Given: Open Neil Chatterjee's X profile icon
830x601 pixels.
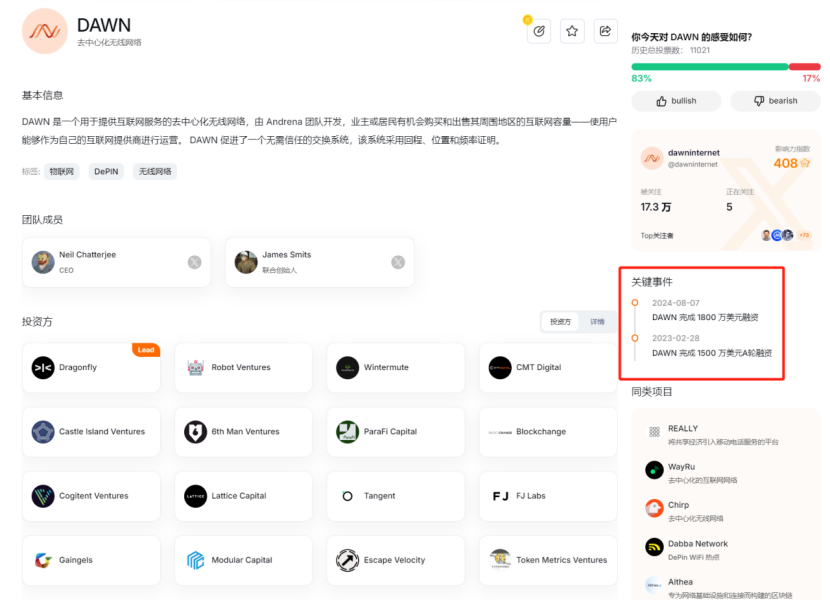Looking at the screenshot, I should (194, 262).
